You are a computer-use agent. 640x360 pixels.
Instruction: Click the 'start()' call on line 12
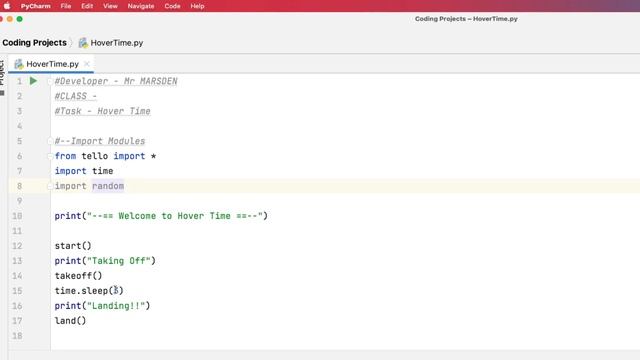pyautogui.click(x=73, y=246)
